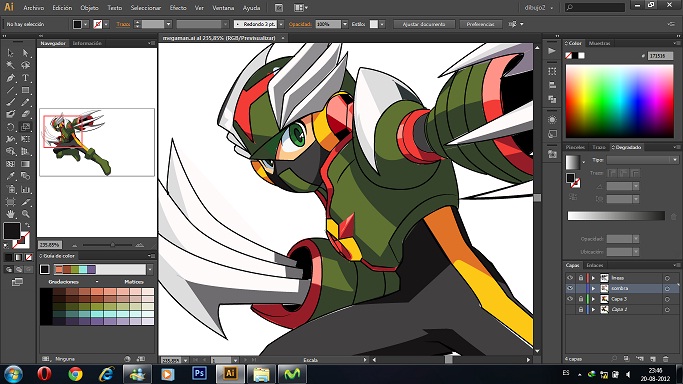Select the Direct Selection tool

point(25,53)
